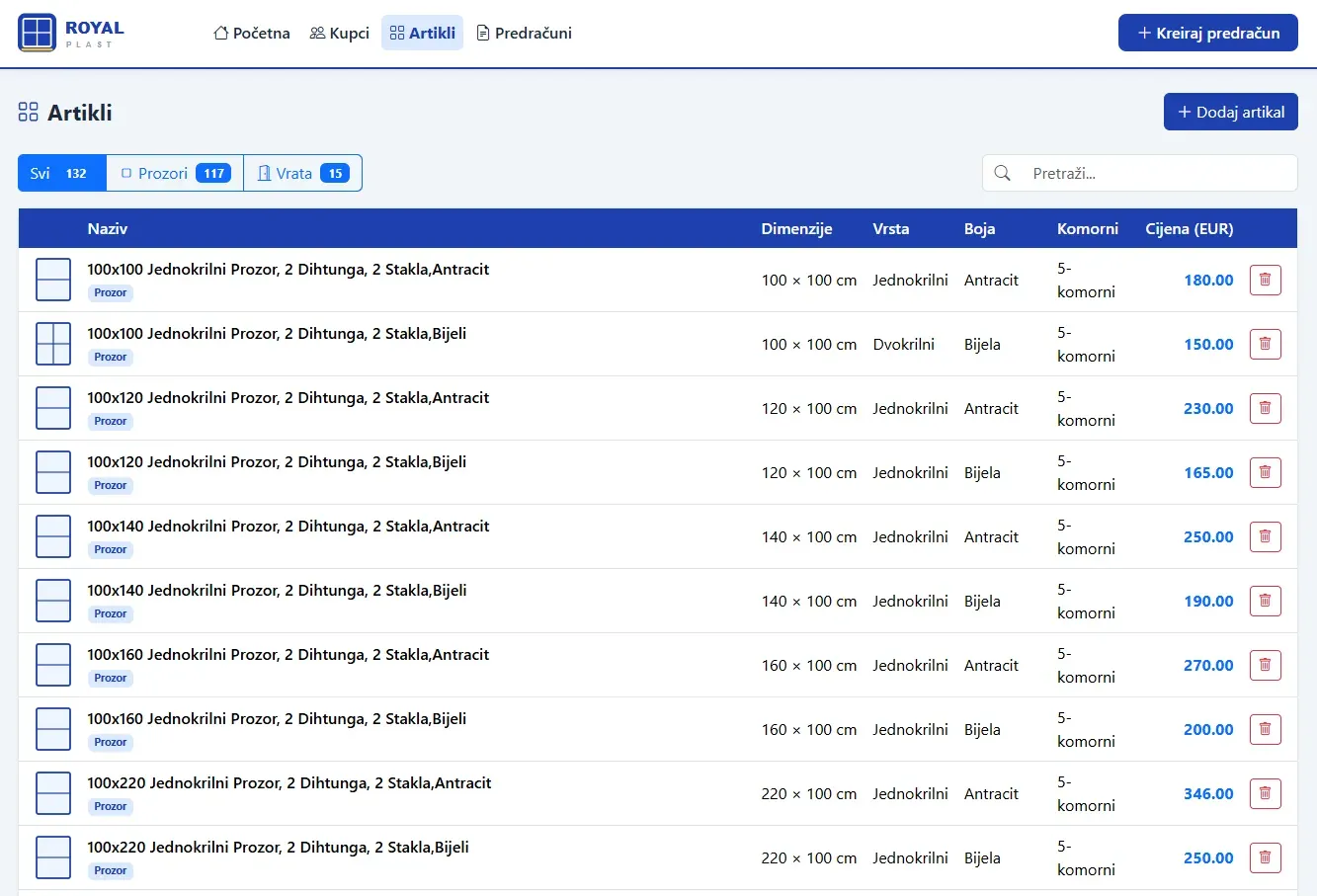Screen dimensions: 1317x896
Task: Go to the Početna page
Action: click(252, 33)
